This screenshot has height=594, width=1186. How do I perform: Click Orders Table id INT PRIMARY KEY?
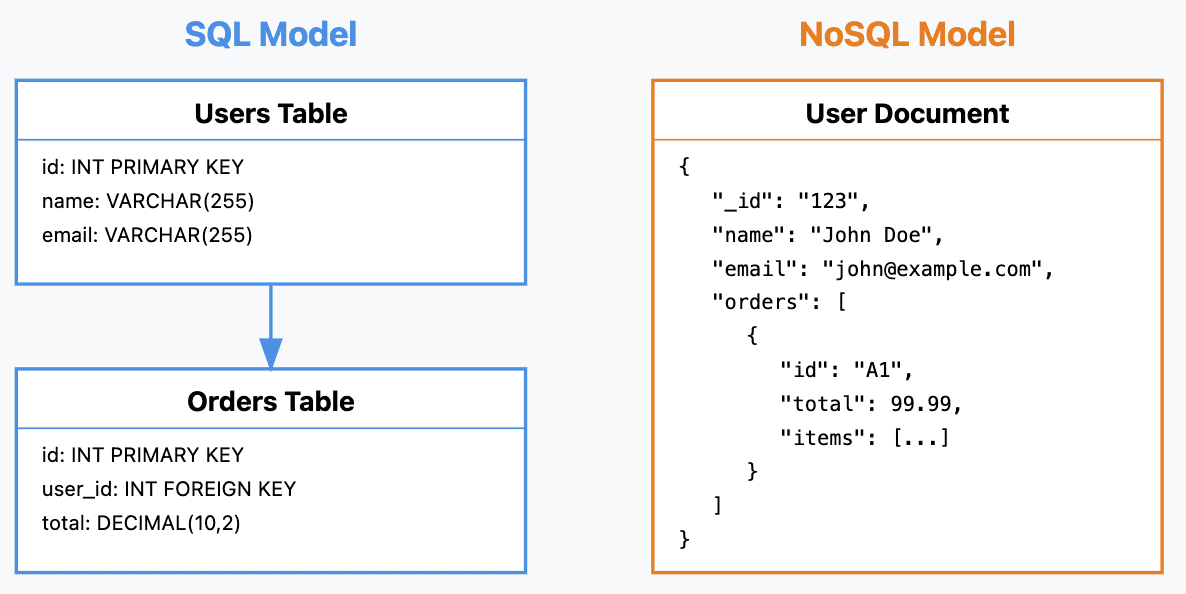point(143,455)
